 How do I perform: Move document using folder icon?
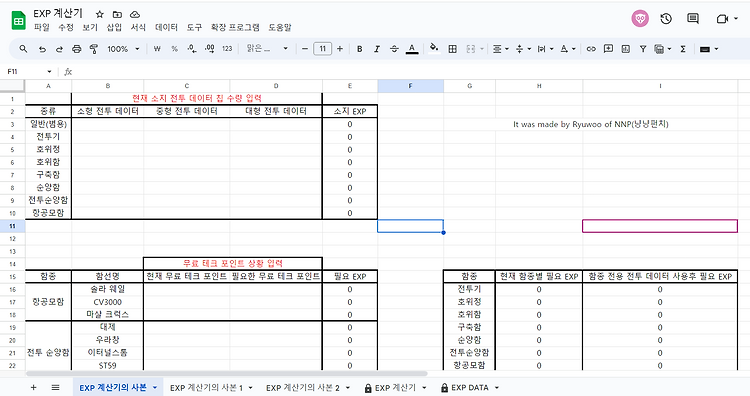pyautogui.click(x=117, y=14)
